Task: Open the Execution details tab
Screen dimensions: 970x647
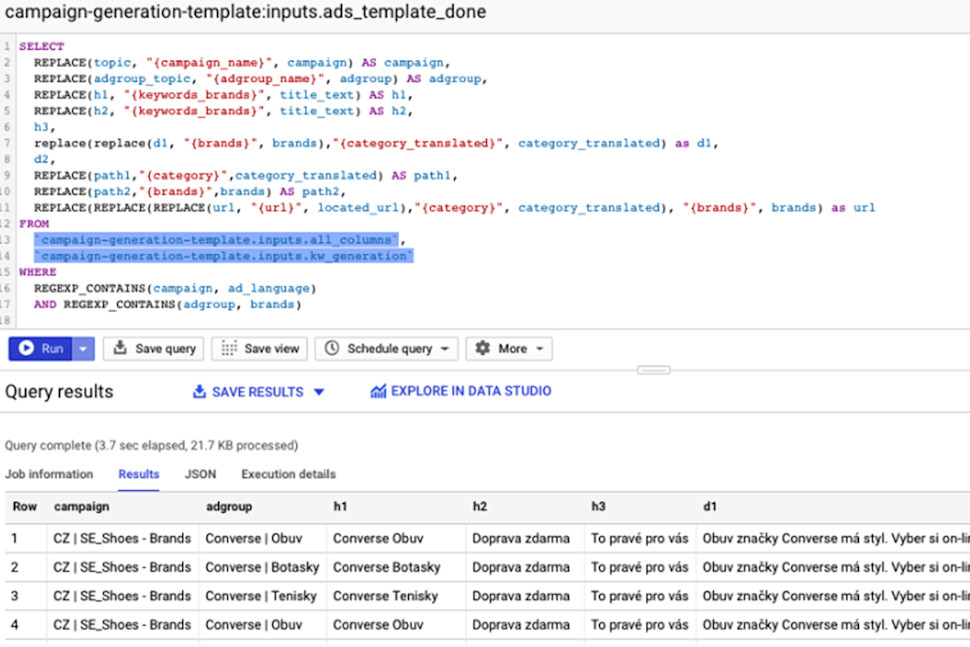Action: click(288, 474)
